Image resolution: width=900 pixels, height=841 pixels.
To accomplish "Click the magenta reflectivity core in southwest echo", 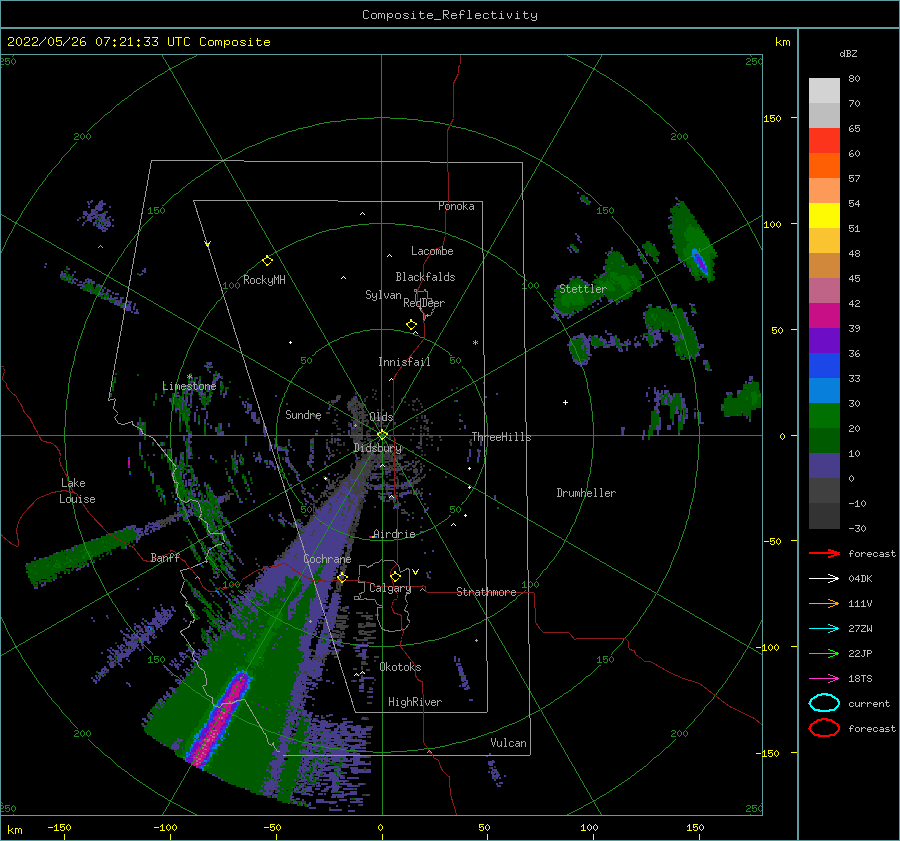I will [x=220, y=718].
